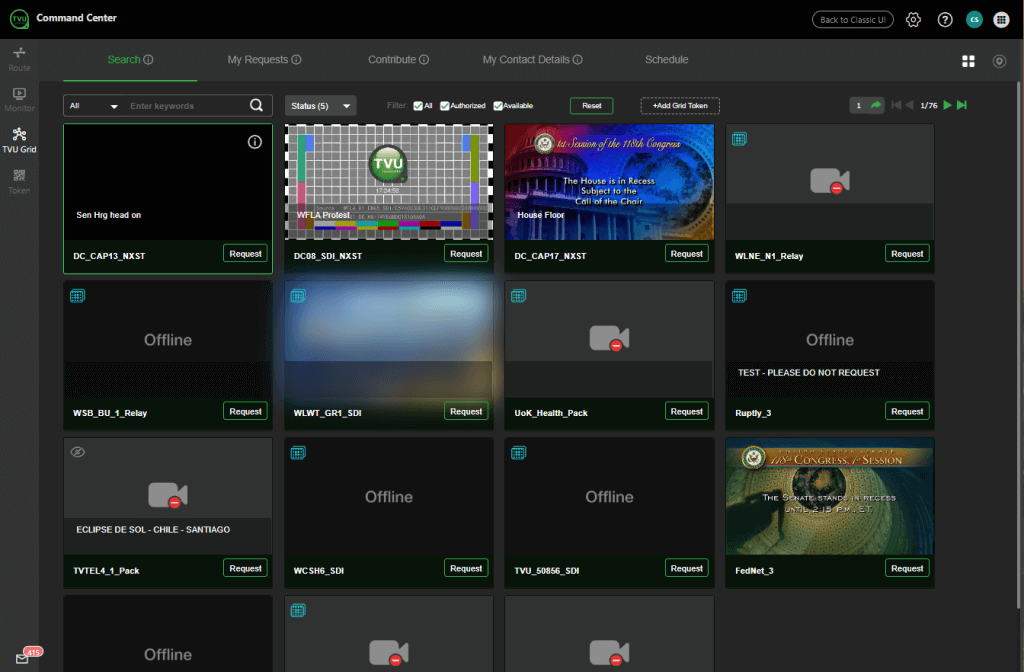
Task: Switch to grid layout view icon
Action: click(968, 61)
